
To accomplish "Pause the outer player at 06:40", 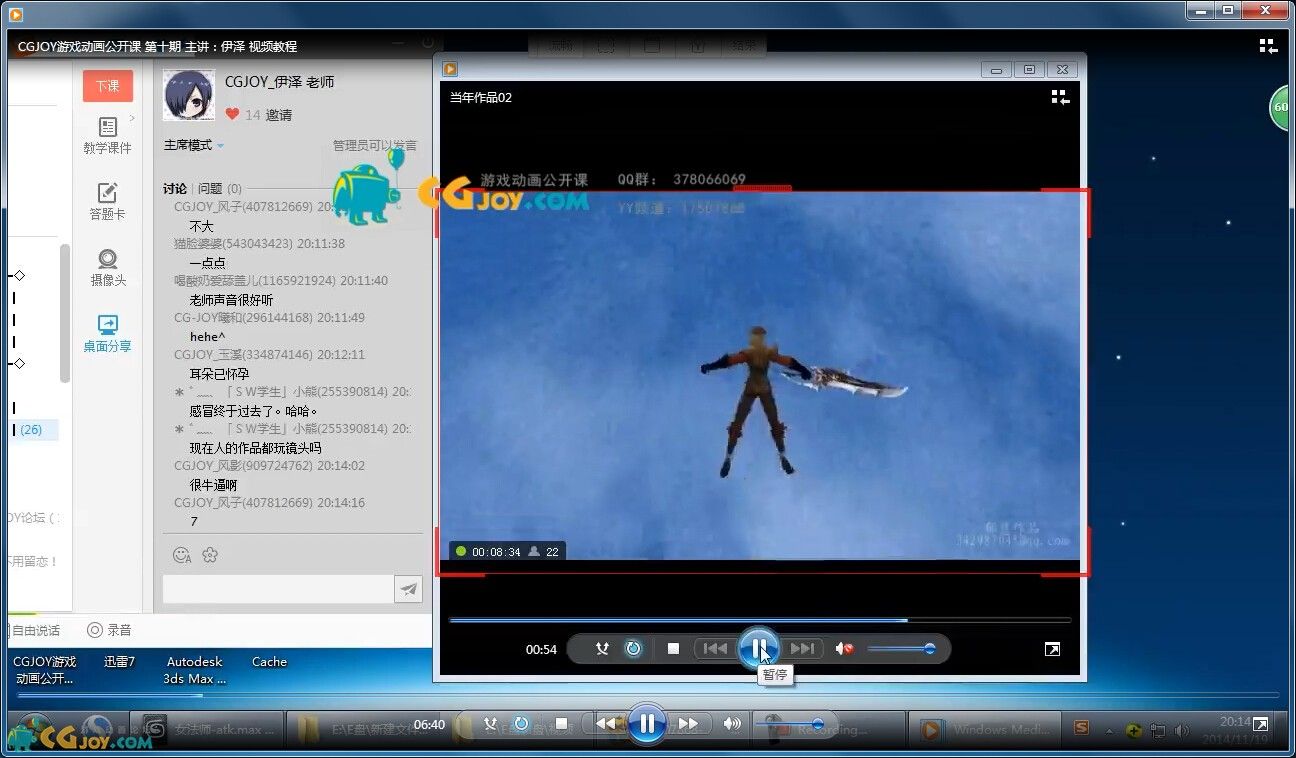I will (647, 723).
